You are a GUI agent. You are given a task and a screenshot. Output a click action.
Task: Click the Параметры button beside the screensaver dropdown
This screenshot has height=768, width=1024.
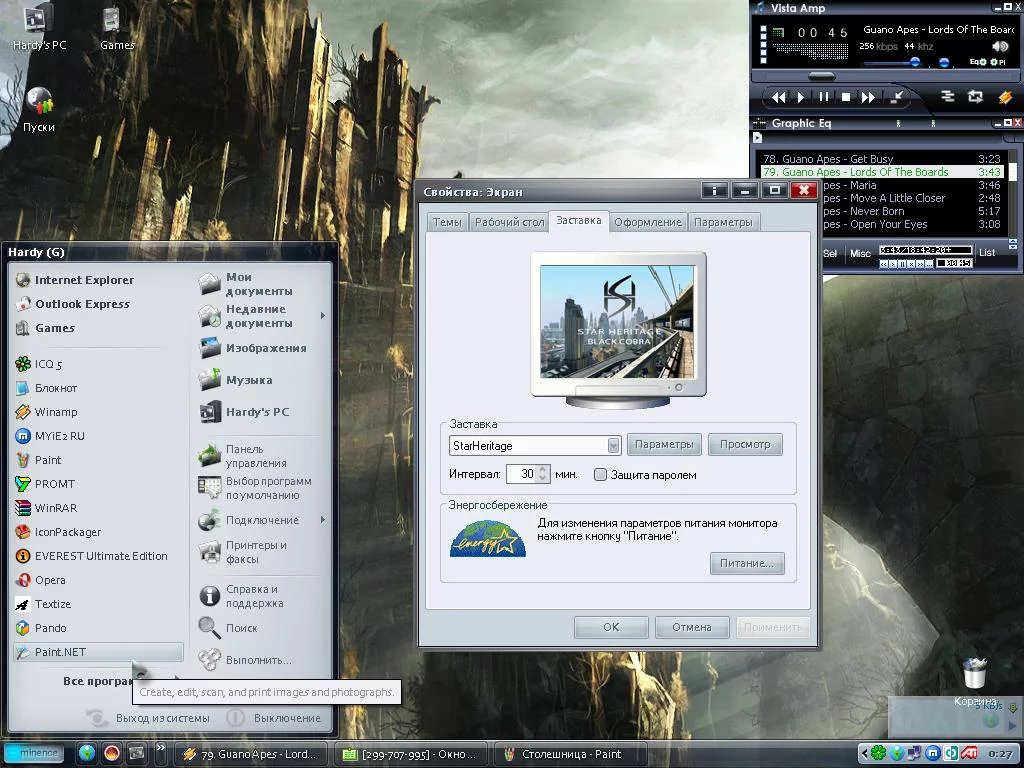(664, 445)
